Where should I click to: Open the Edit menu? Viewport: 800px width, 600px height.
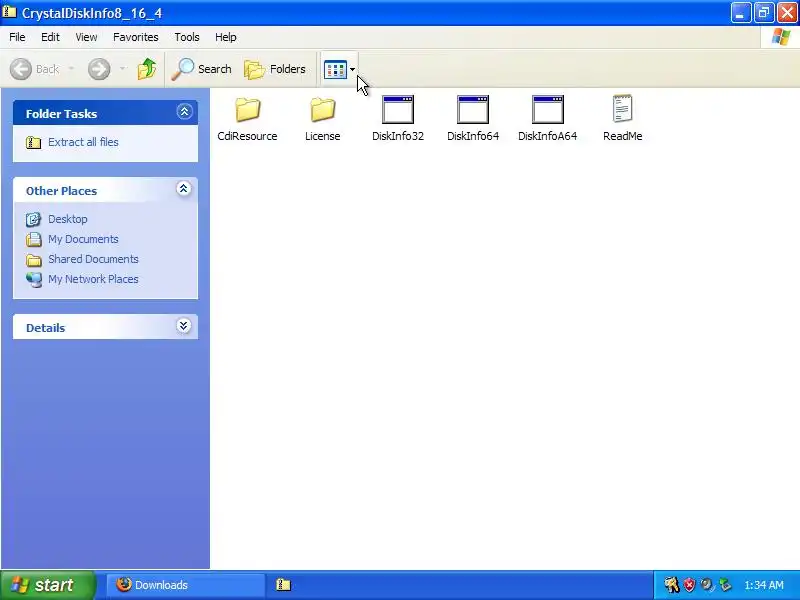[50, 37]
